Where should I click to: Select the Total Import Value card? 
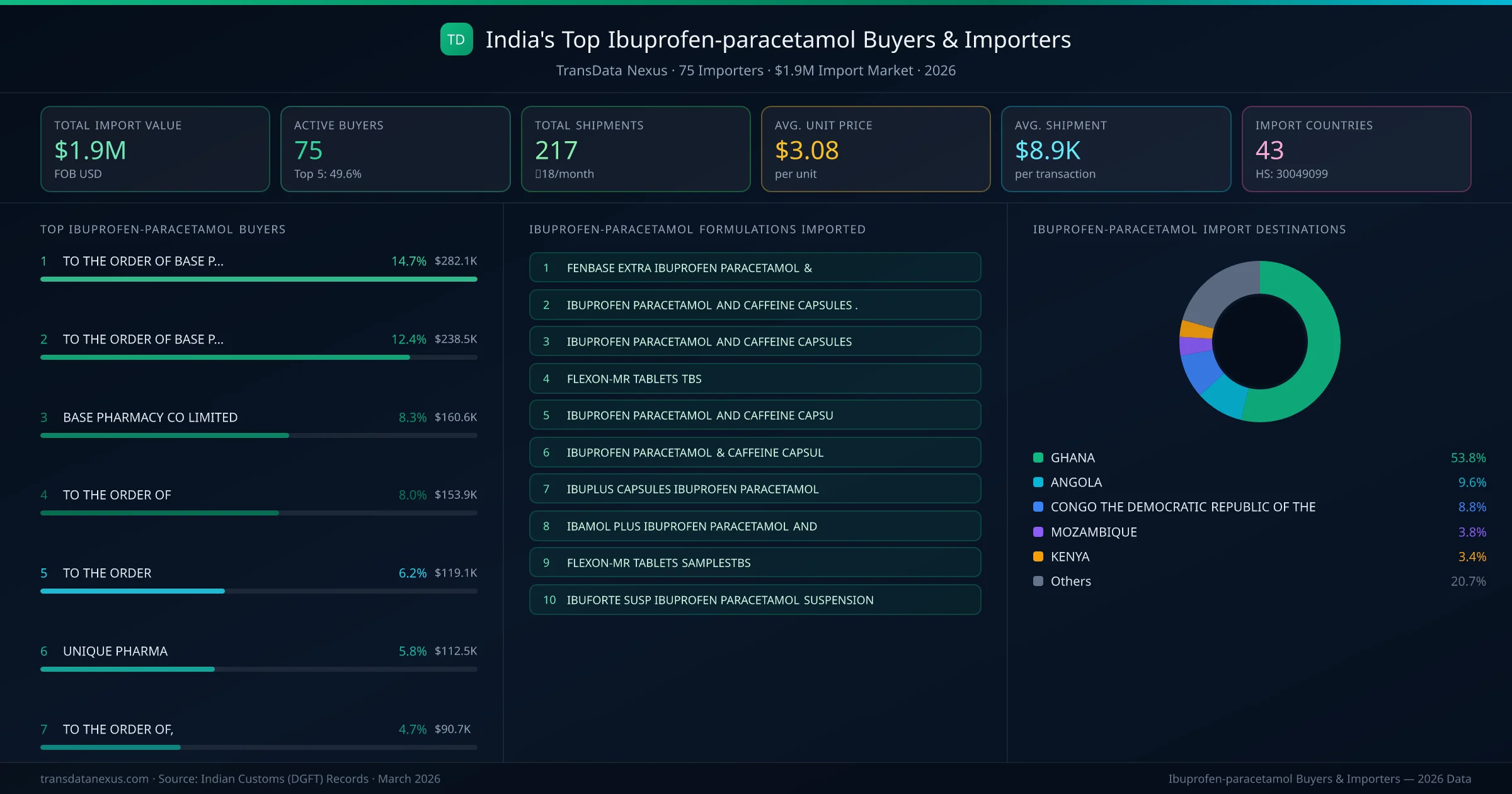(155, 149)
